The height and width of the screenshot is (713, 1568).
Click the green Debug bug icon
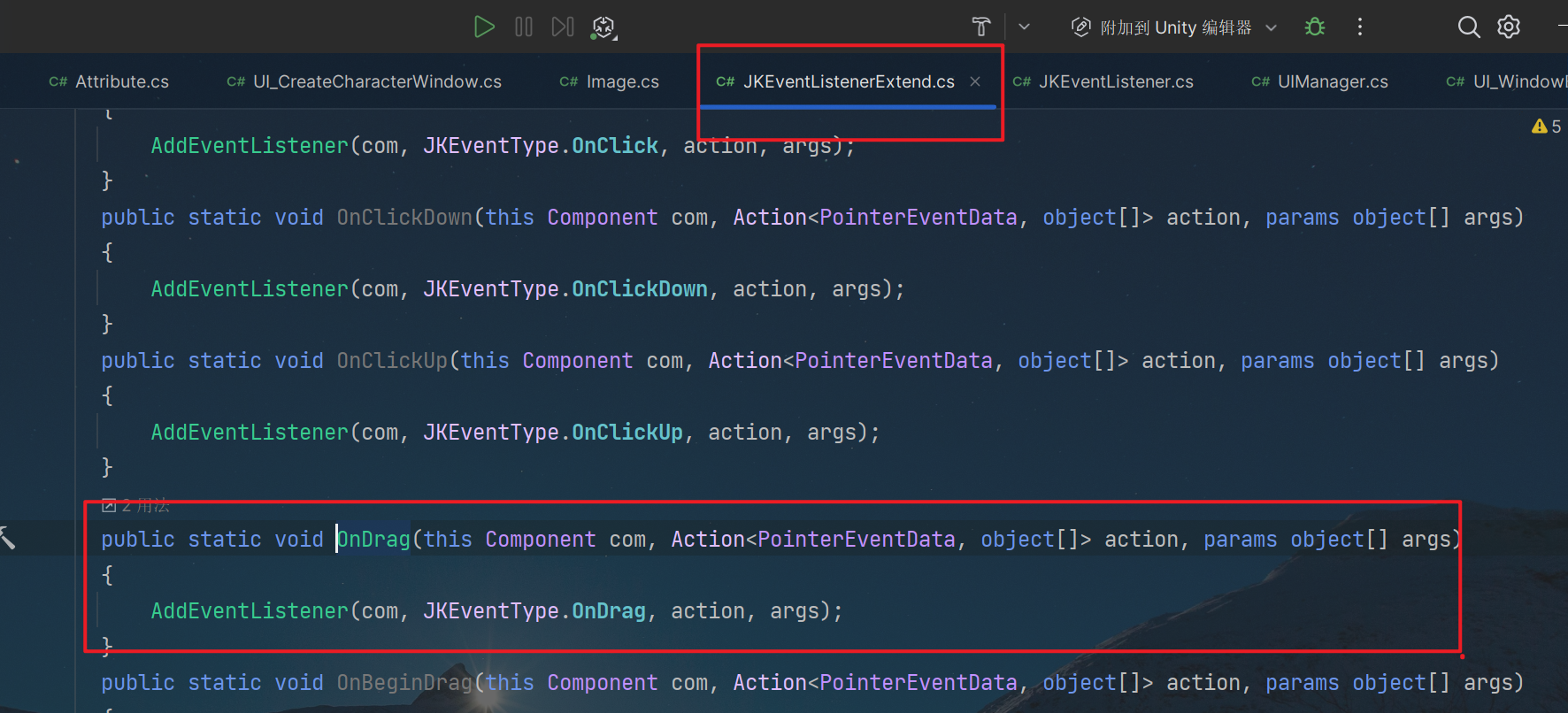point(1315,27)
